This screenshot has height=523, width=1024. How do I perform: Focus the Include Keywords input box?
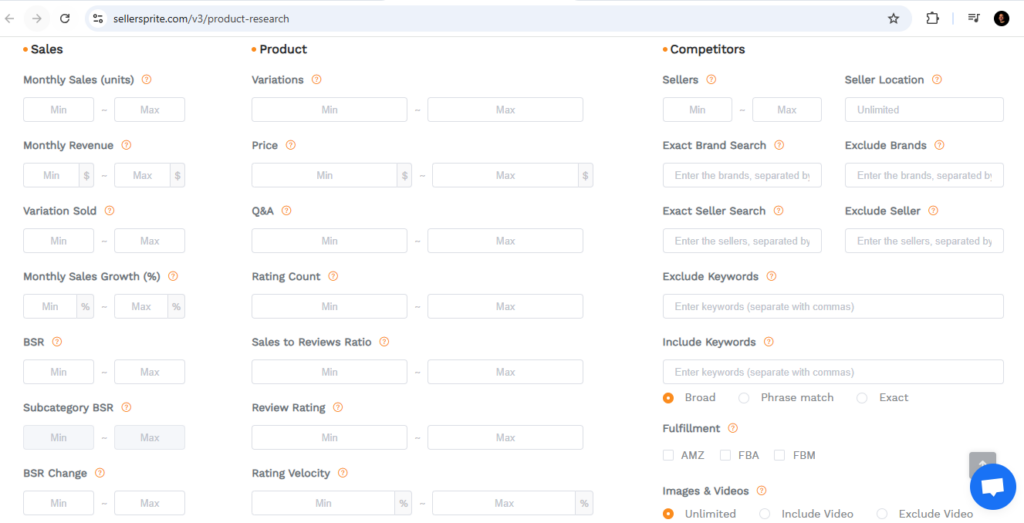point(833,372)
